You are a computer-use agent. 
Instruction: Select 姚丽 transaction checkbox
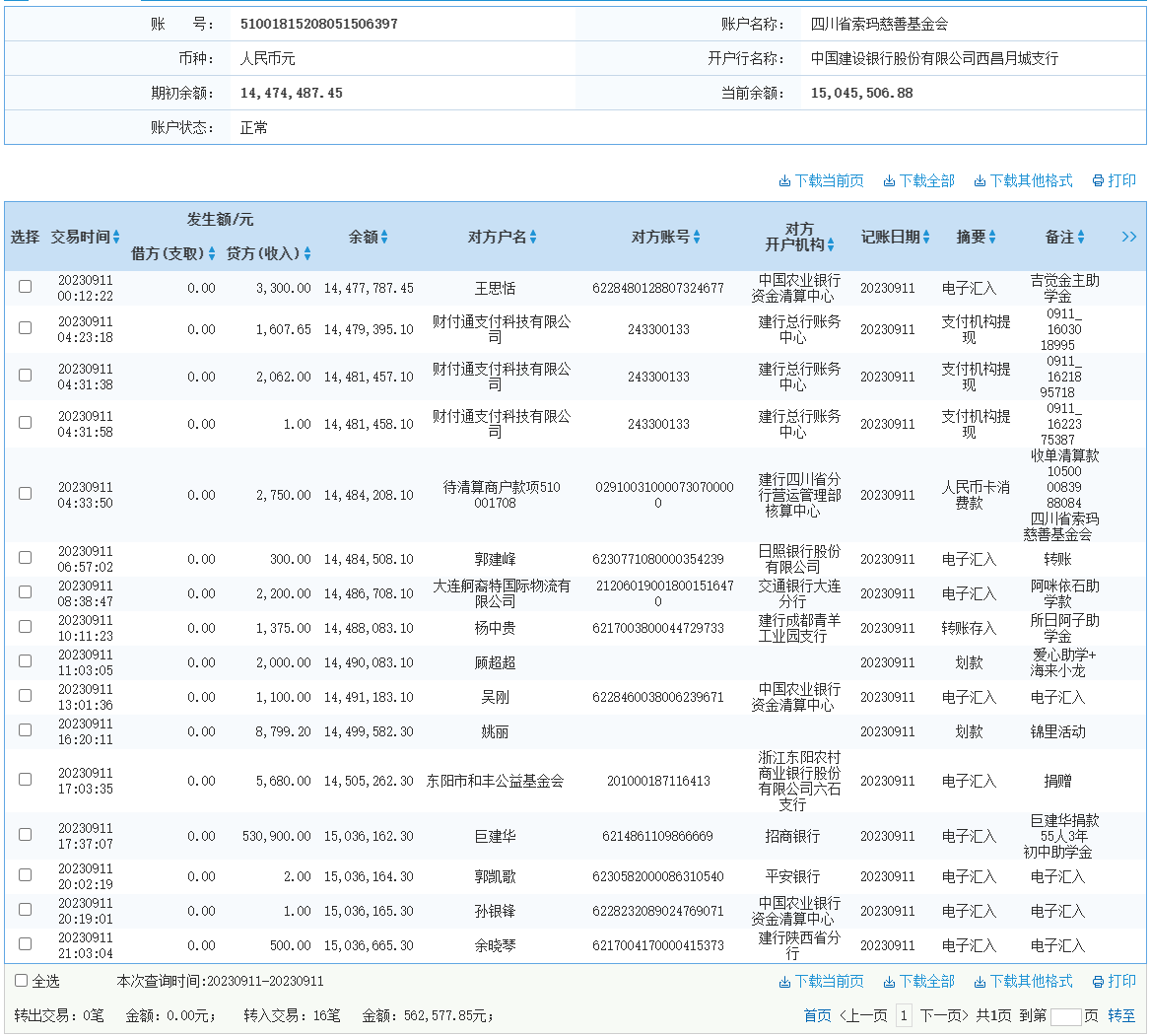[25, 730]
